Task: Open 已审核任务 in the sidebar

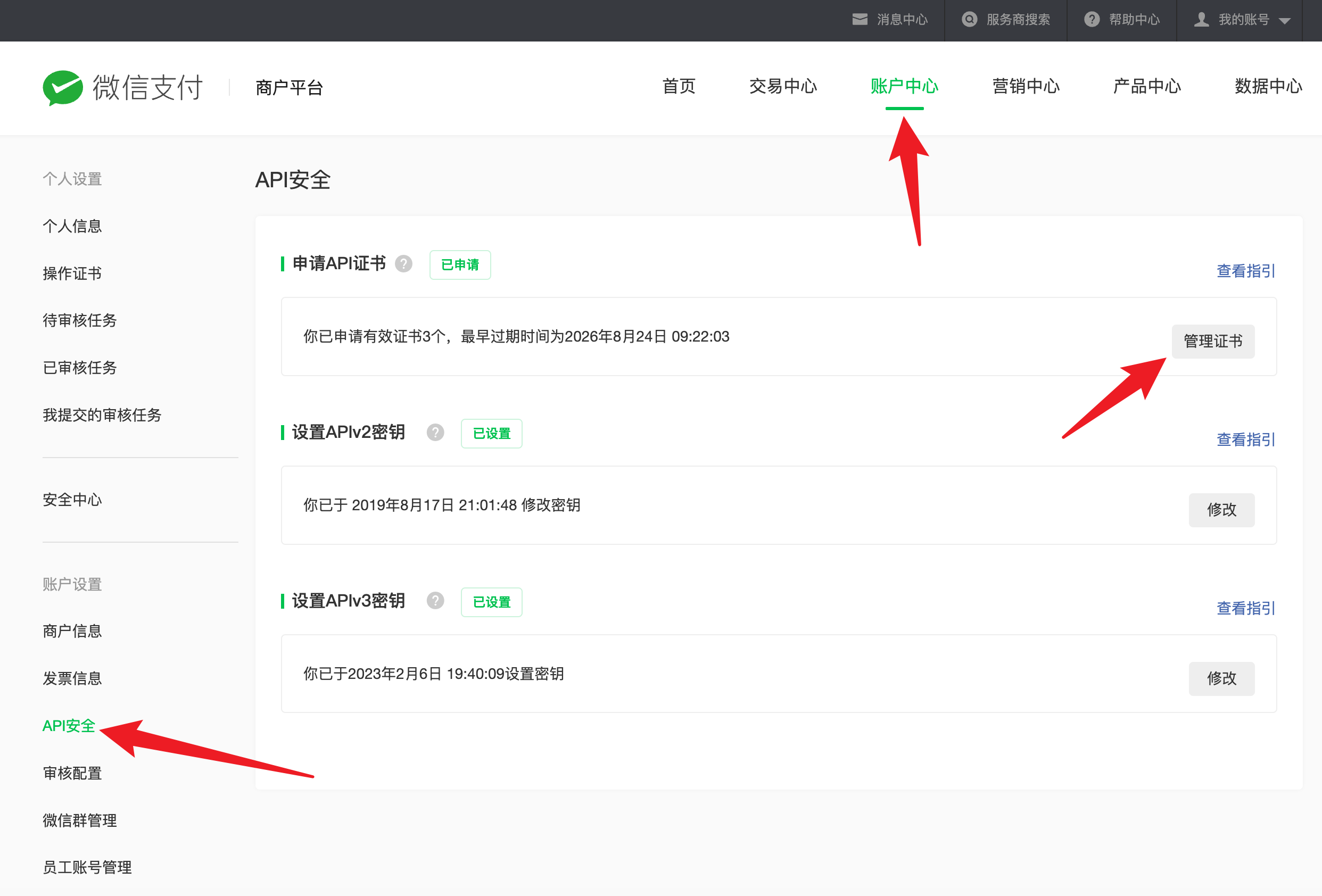Action: click(x=80, y=368)
